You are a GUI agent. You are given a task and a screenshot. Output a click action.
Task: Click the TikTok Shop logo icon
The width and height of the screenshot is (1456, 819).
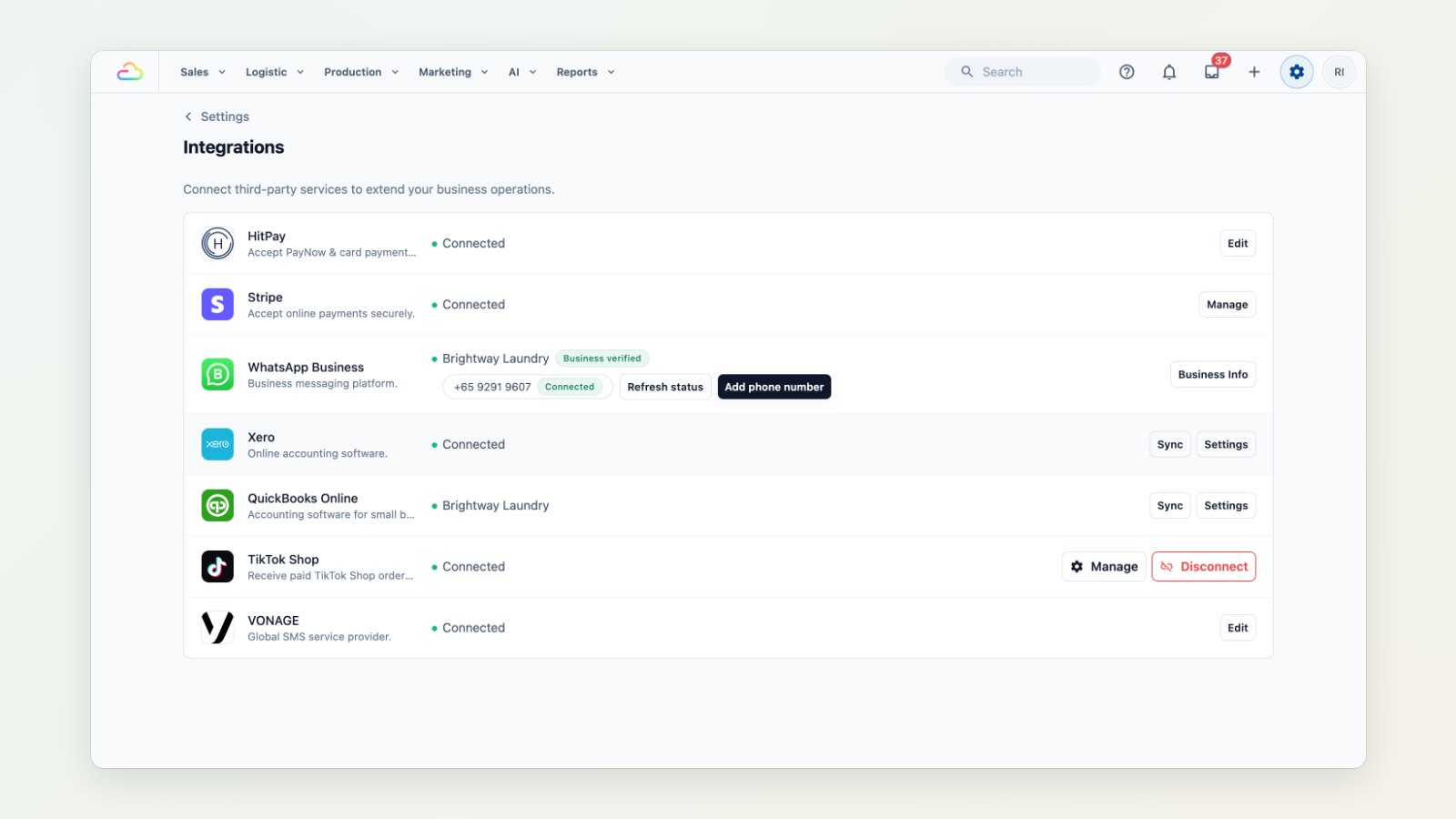(217, 566)
